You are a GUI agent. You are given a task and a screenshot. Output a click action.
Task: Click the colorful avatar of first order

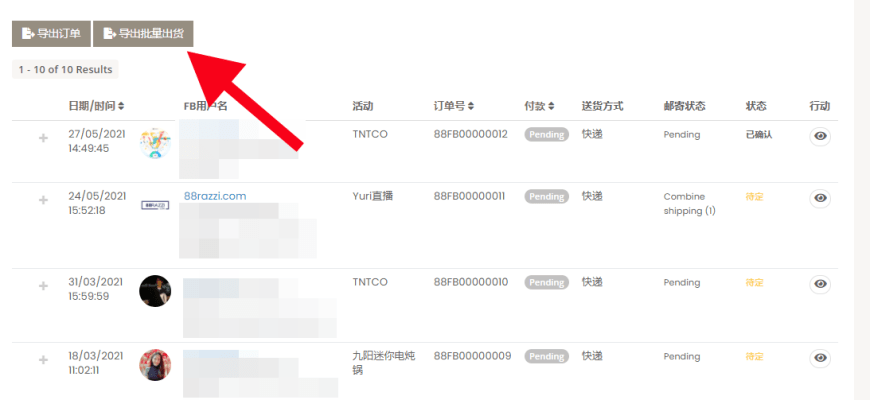click(x=155, y=143)
